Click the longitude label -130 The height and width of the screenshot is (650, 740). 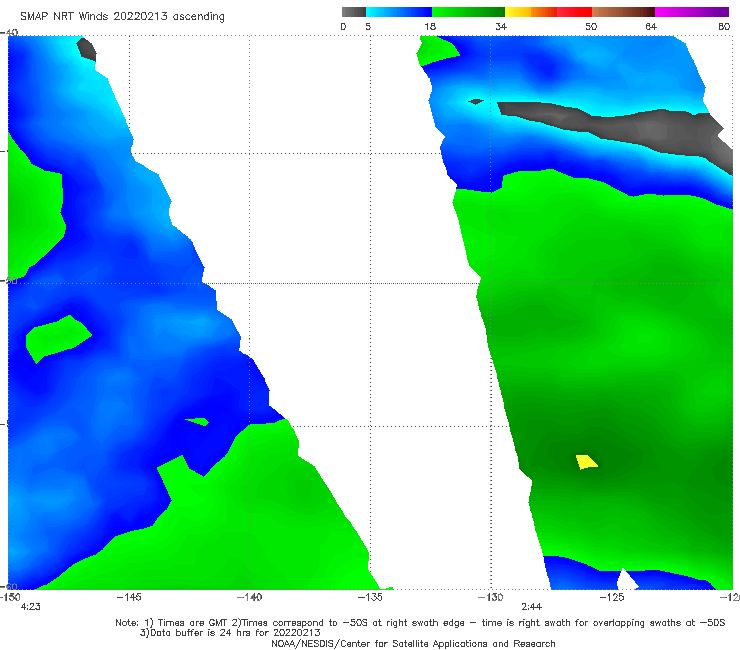(491, 597)
